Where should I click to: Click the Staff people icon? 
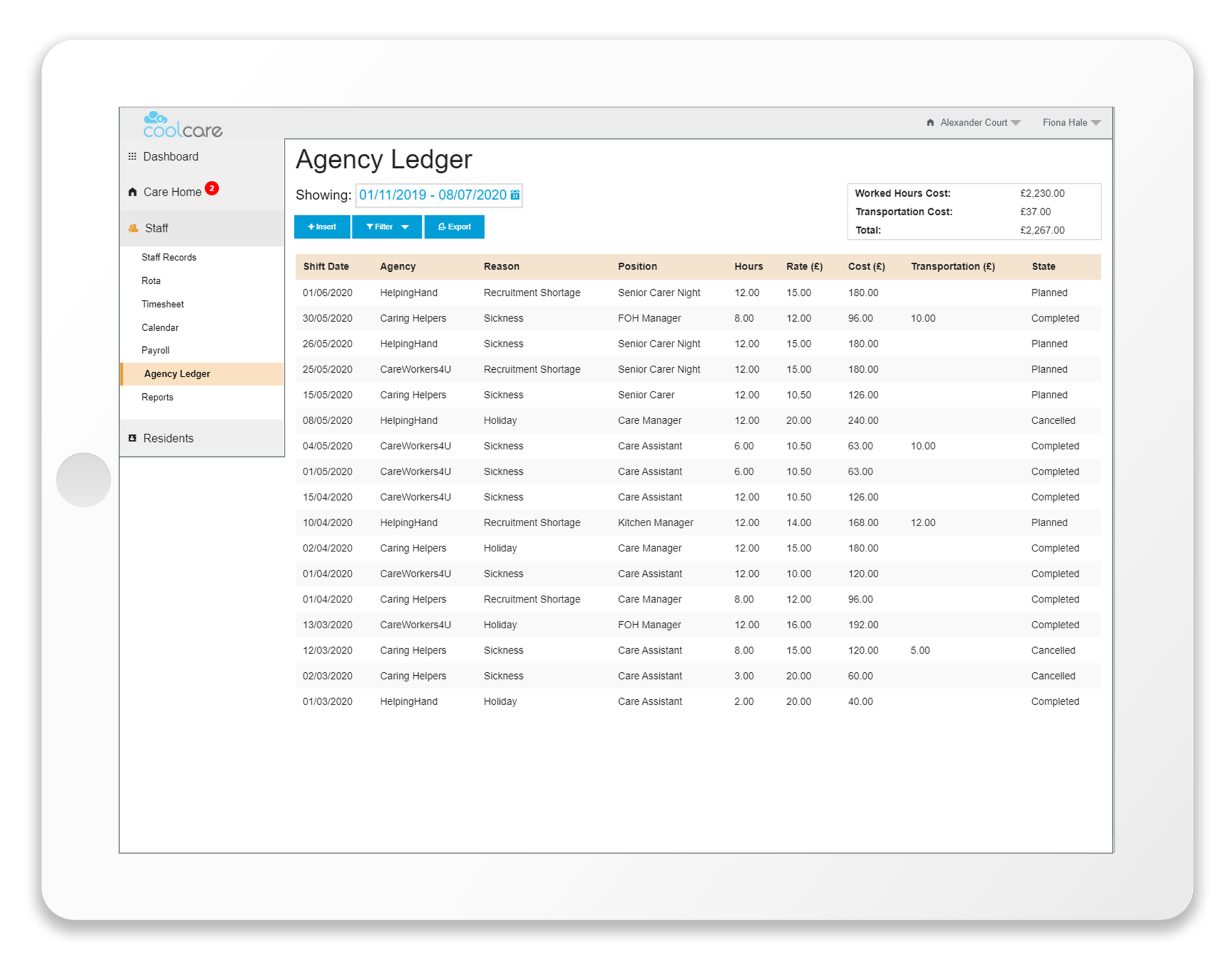point(134,228)
